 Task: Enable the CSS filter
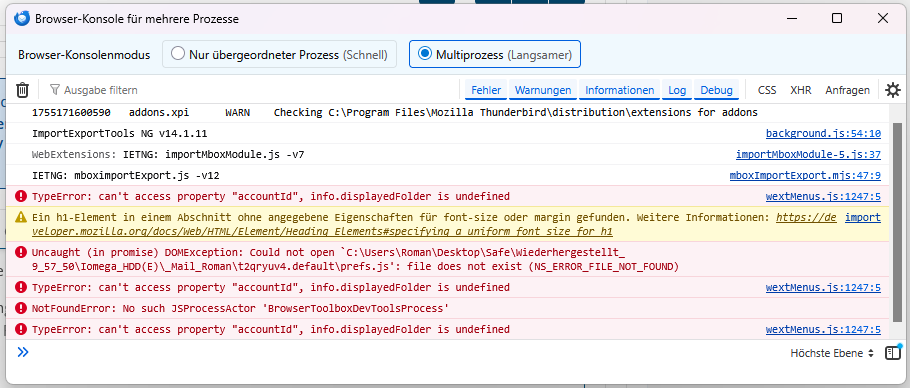767,90
